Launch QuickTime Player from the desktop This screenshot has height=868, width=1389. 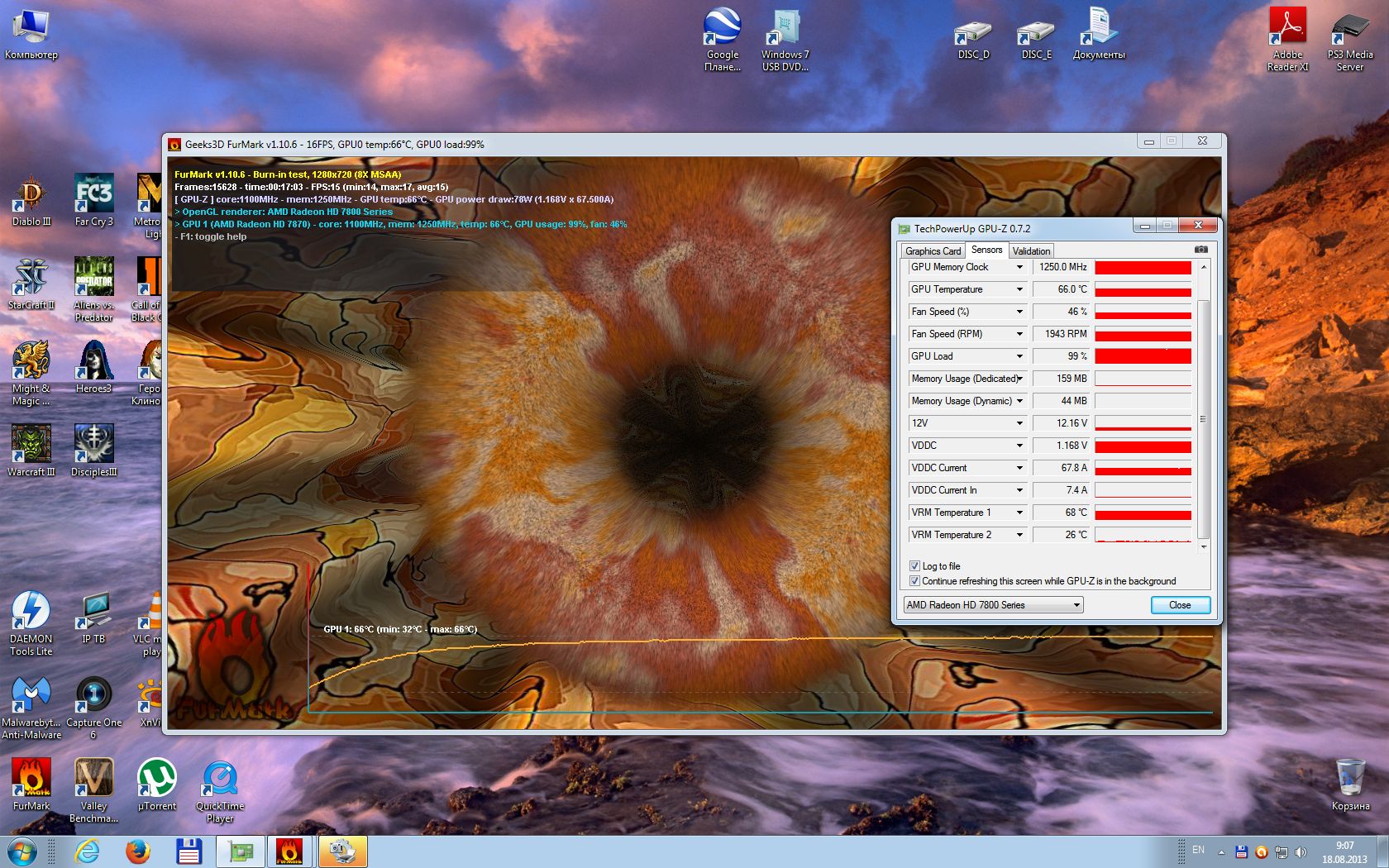pos(219,790)
